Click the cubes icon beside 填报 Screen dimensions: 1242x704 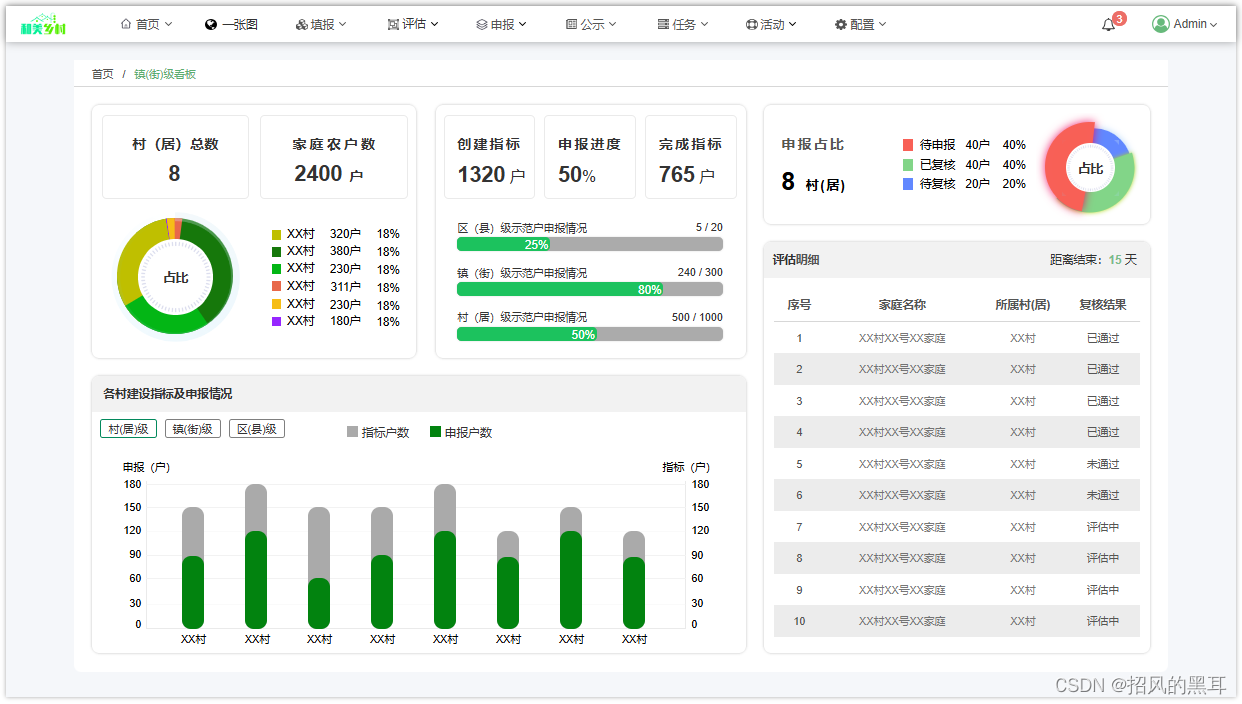[302, 24]
